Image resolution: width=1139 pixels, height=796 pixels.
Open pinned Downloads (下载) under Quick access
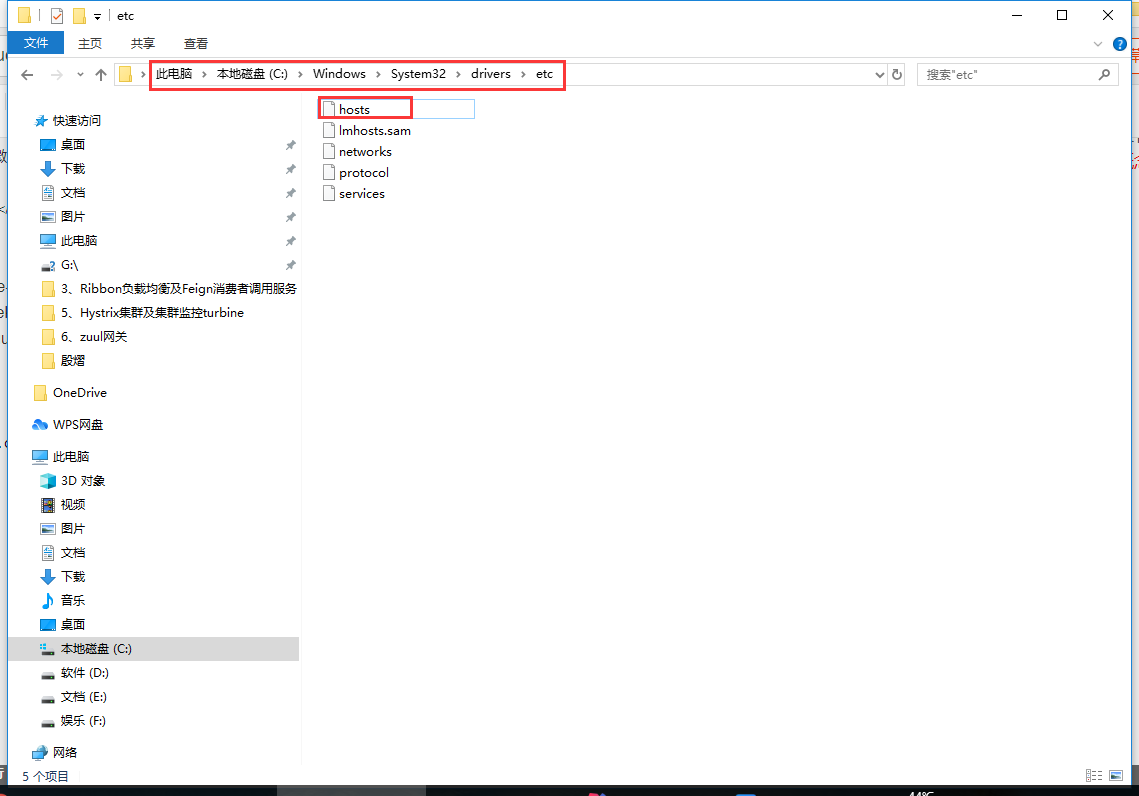point(73,168)
